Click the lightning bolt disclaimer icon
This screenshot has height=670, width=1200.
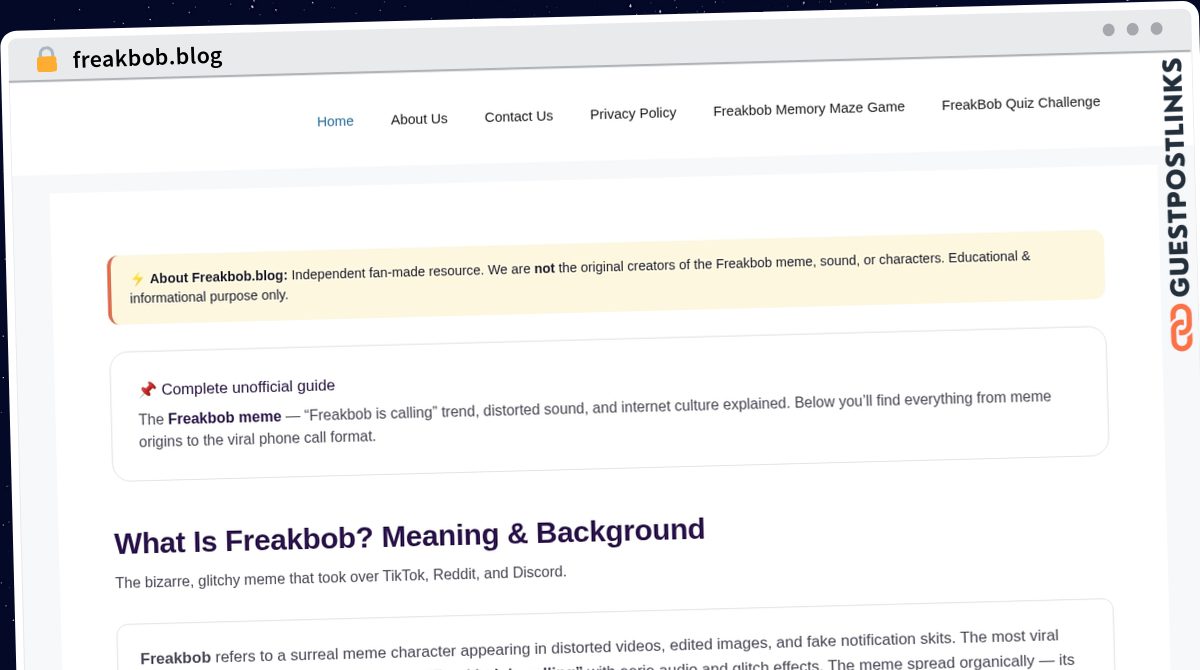pyautogui.click(x=138, y=279)
